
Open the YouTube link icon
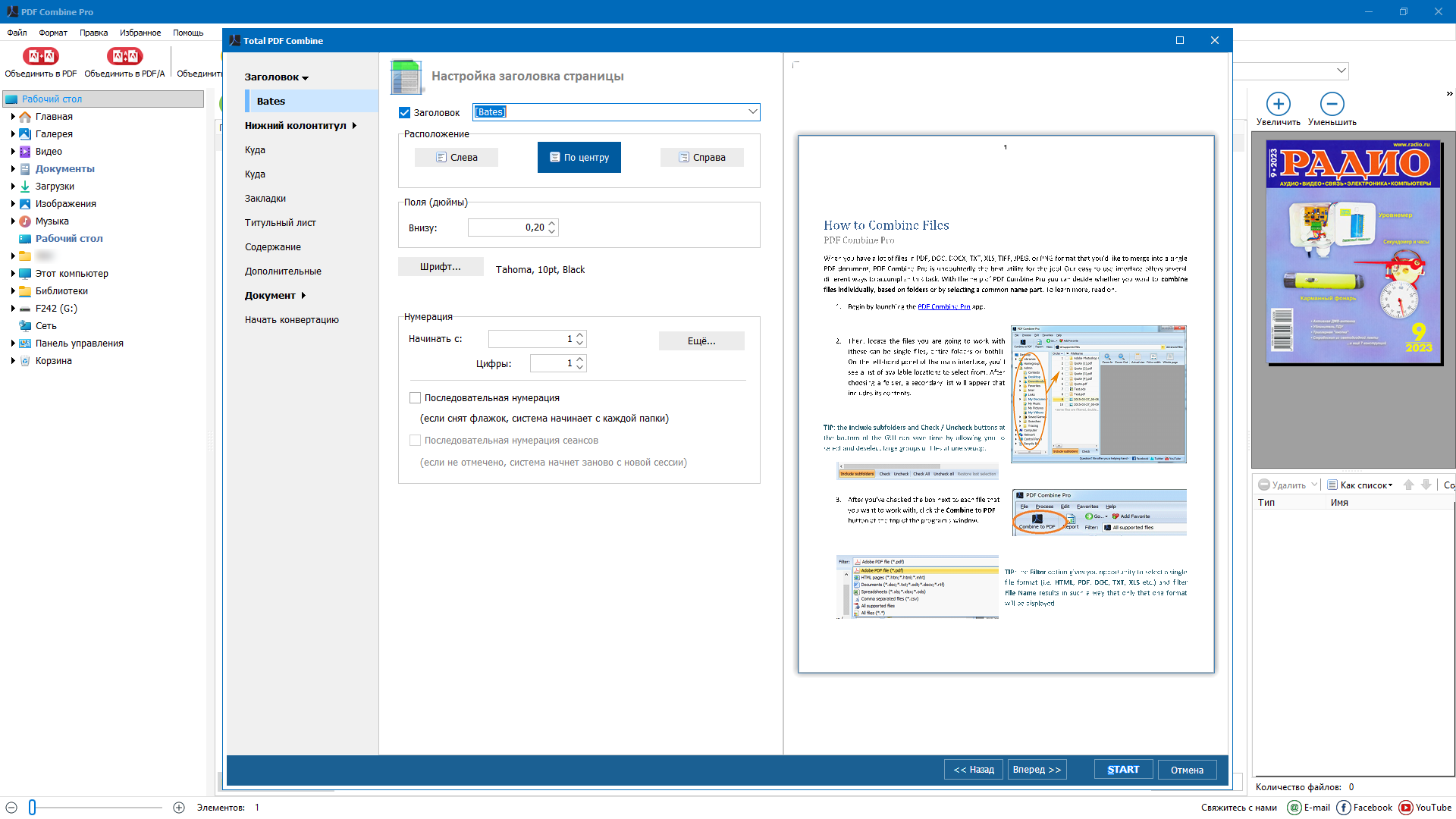(1406, 808)
